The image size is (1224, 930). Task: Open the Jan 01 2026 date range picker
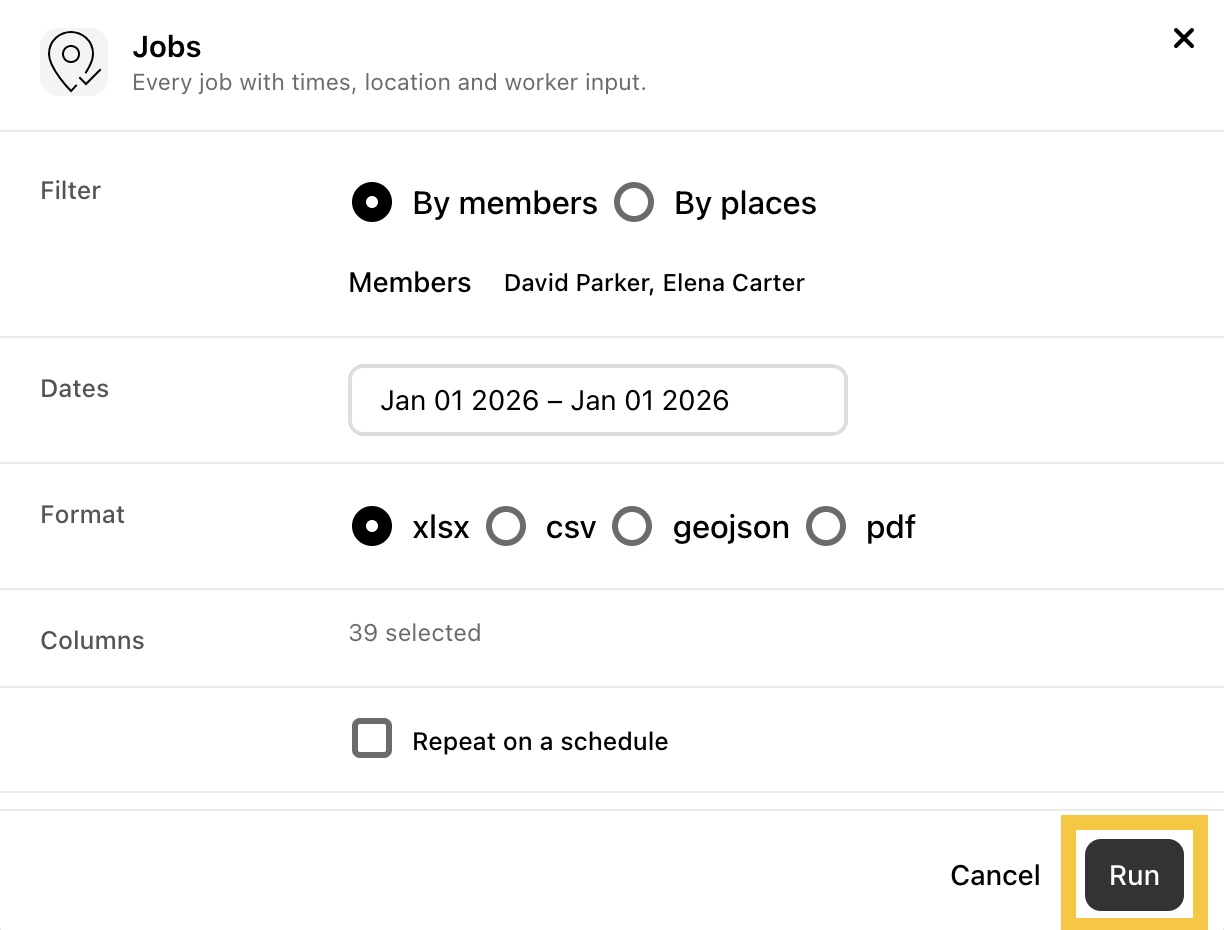click(x=598, y=400)
